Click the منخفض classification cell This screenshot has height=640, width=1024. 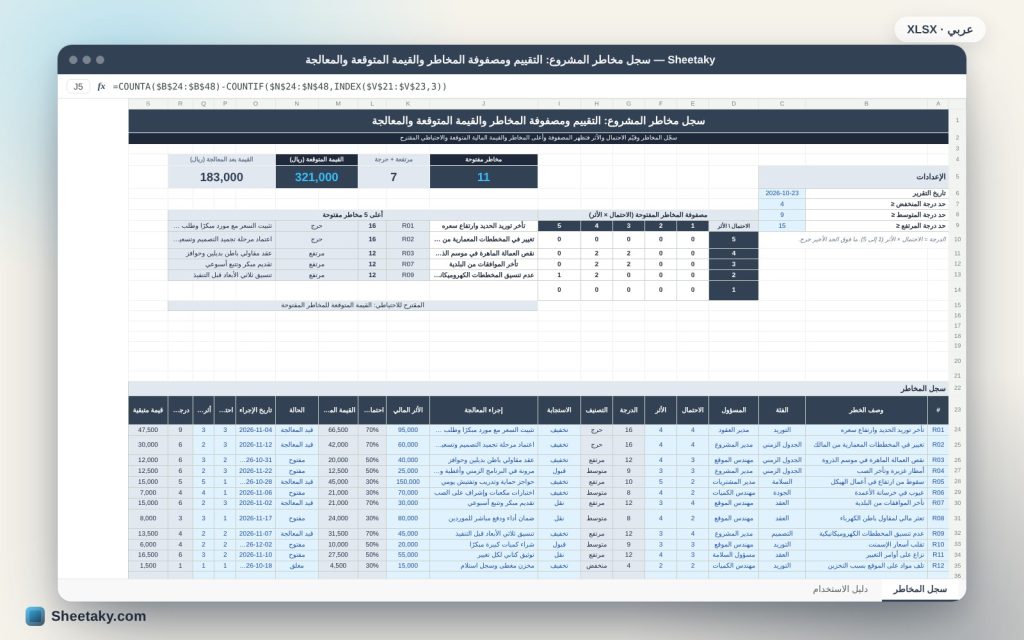(x=596, y=566)
